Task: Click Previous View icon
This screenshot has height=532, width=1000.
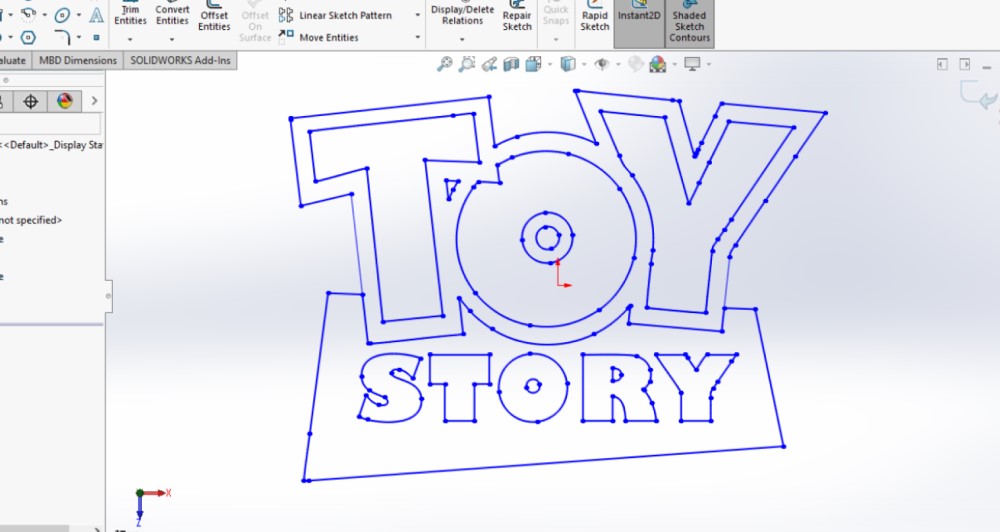Action: (x=489, y=64)
